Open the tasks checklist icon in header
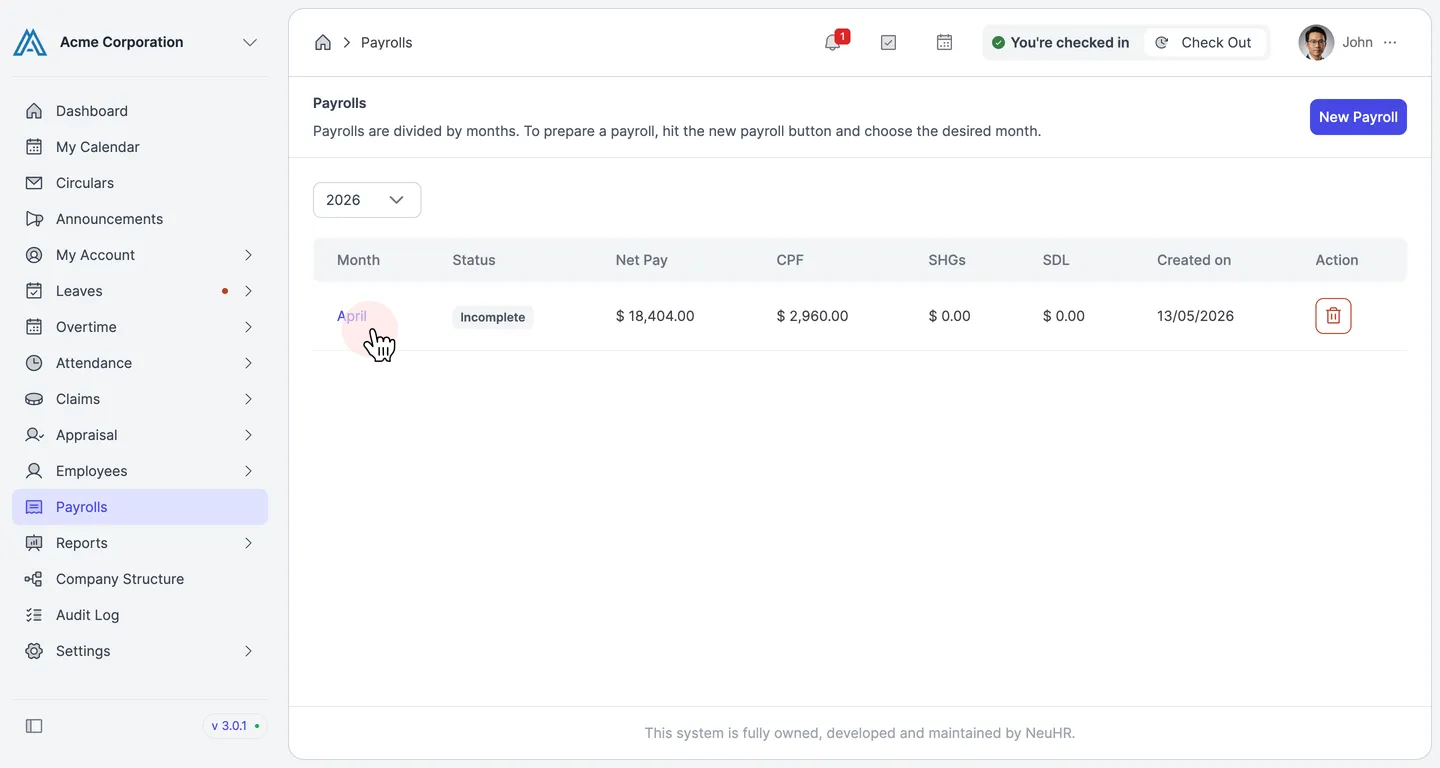 tap(888, 42)
